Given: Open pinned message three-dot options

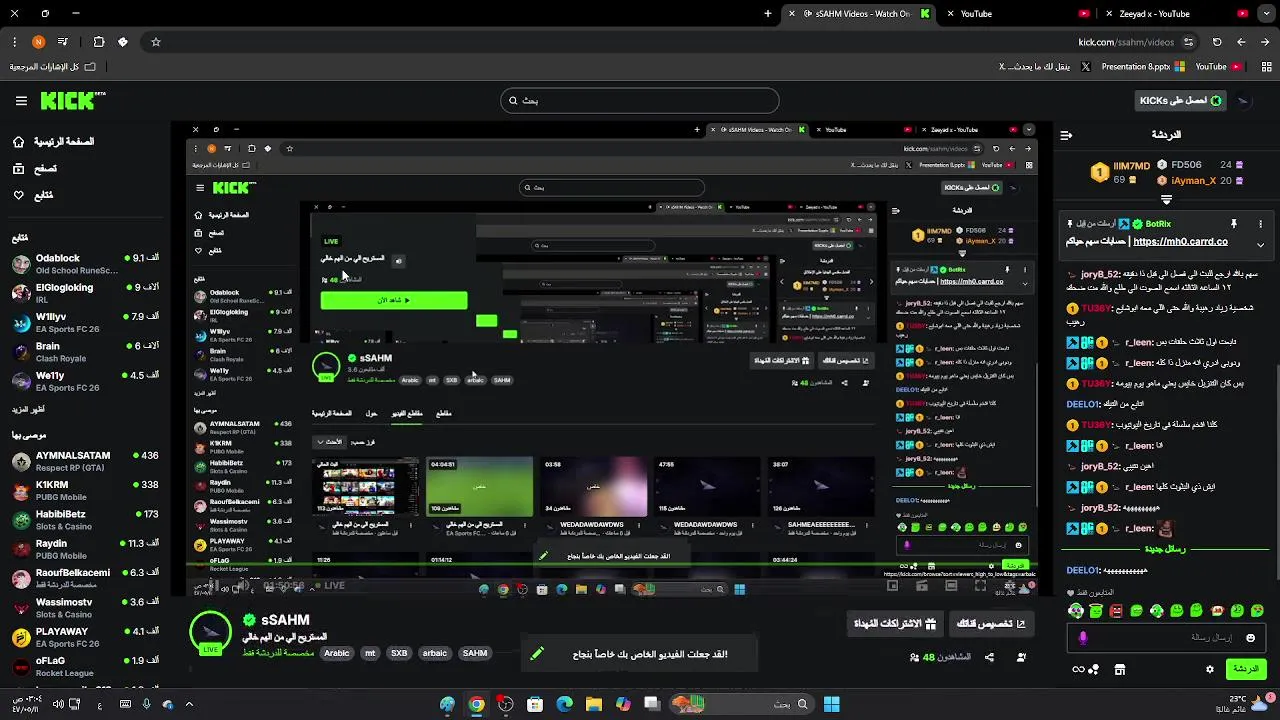Looking at the screenshot, I should click(x=1260, y=224).
